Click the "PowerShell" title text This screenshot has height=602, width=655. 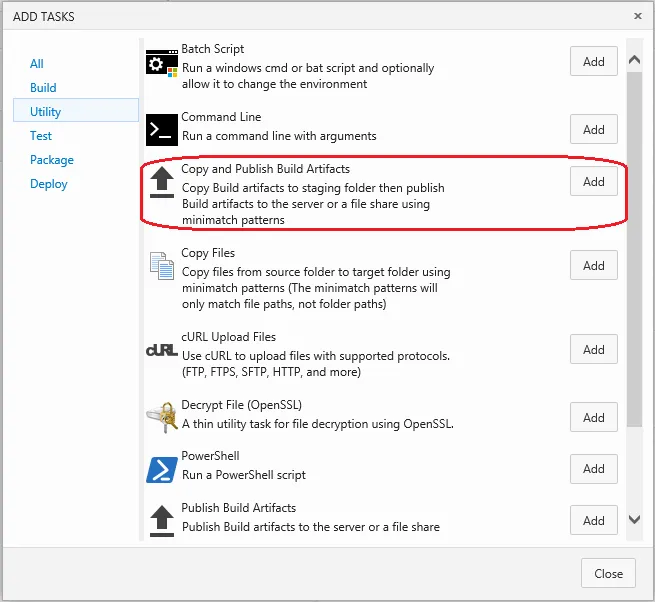pos(210,456)
